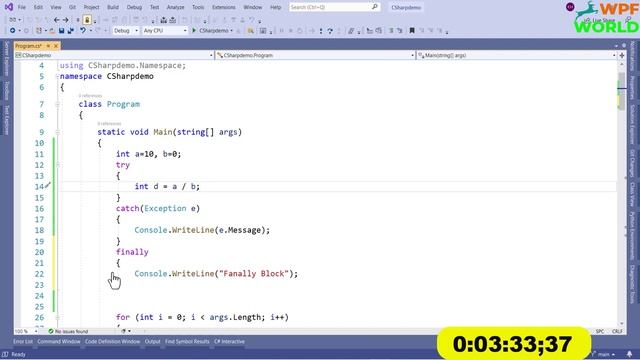The height and width of the screenshot is (360, 640).
Task: Open the Debug menu
Action: tap(134, 7)
